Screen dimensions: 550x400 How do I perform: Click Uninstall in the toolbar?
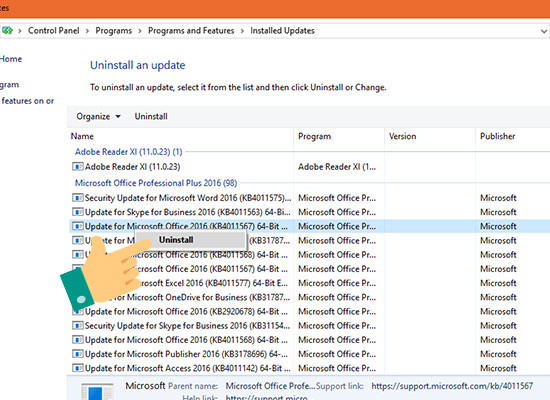[151, 116]
